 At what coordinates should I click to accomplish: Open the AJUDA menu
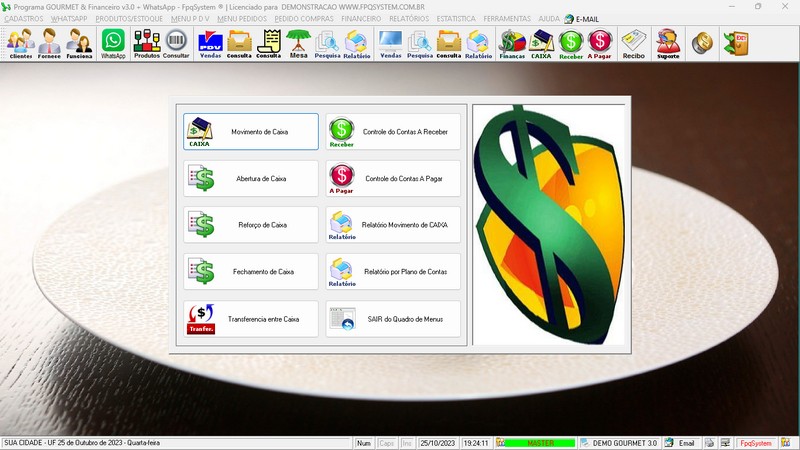[x=549, y=19]
